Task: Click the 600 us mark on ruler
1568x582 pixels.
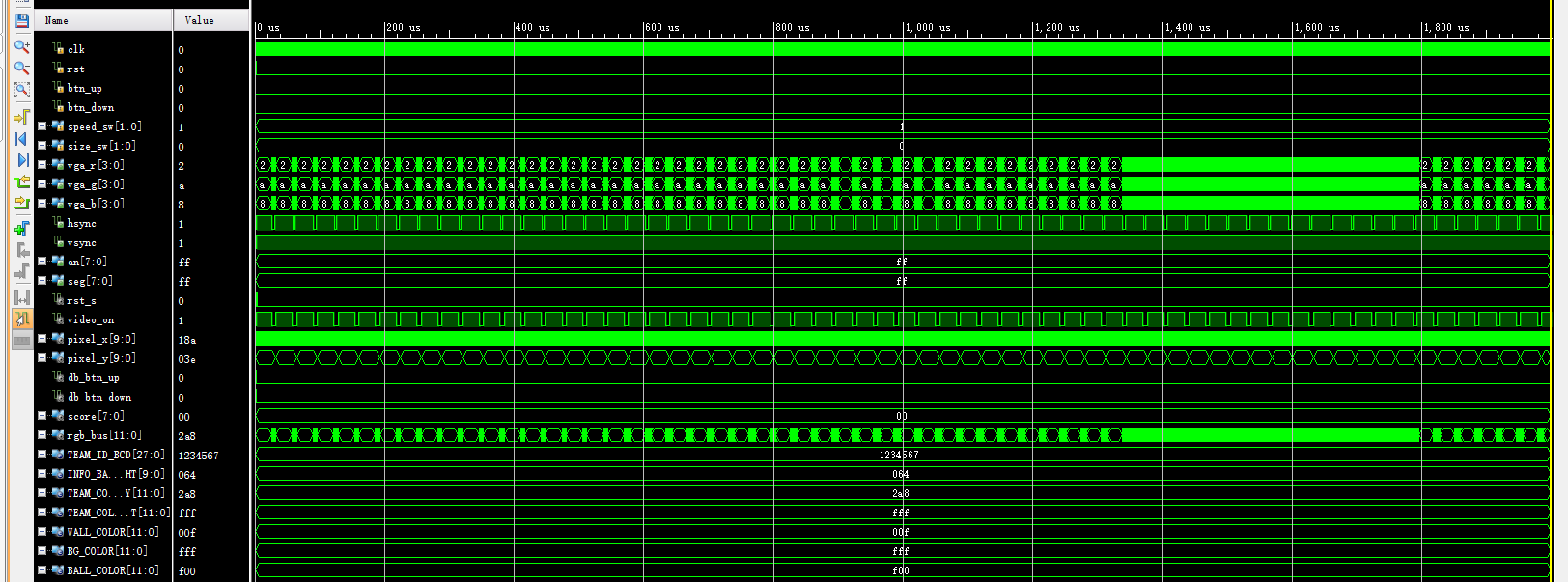Action: pos(662,28)
